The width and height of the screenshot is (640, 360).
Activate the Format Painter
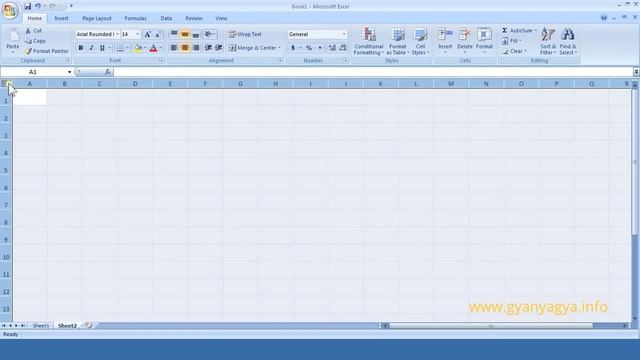click(47, 51)
